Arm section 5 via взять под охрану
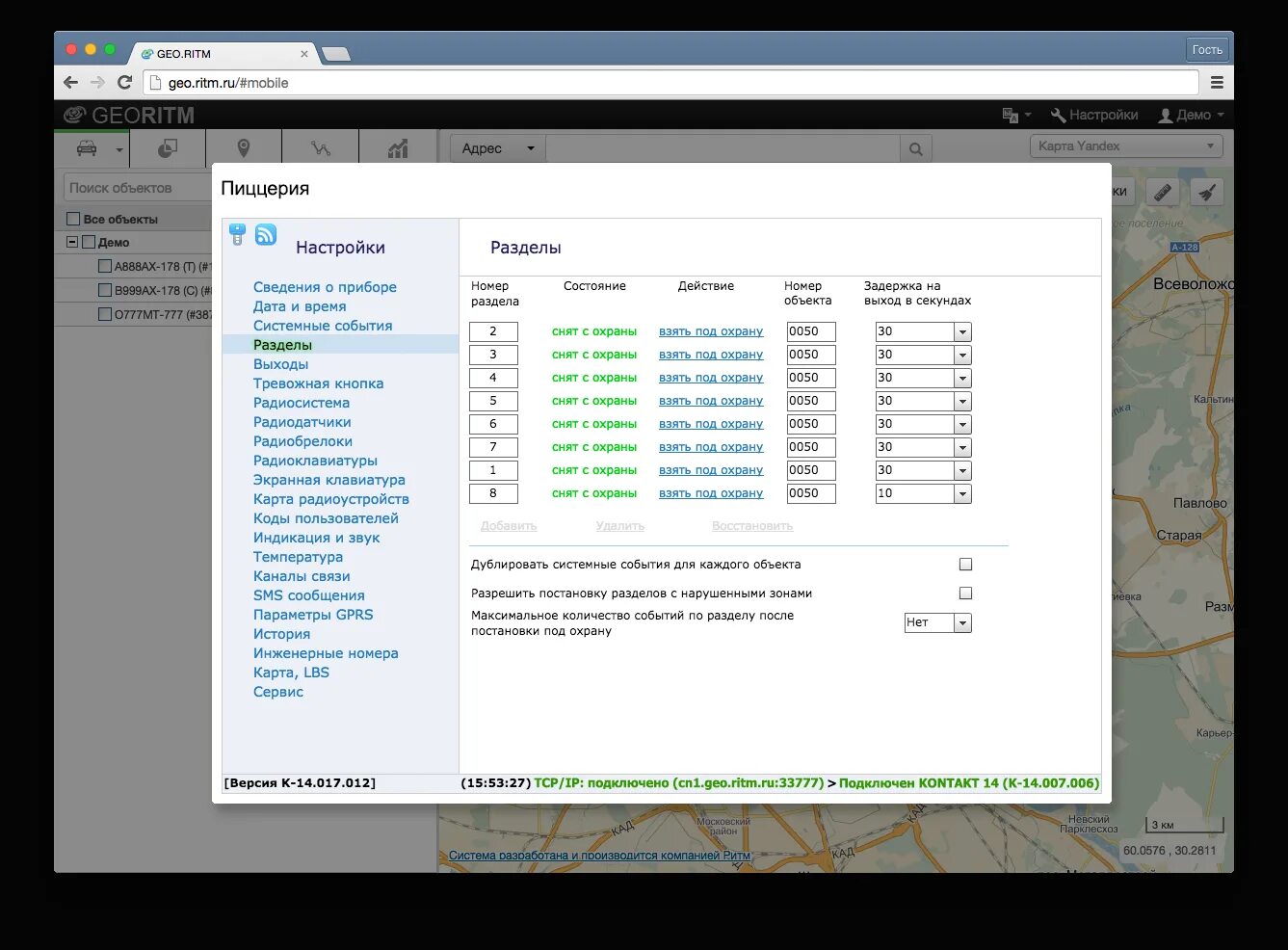Screen dimensions: 1288x950 tap(711, 401)
